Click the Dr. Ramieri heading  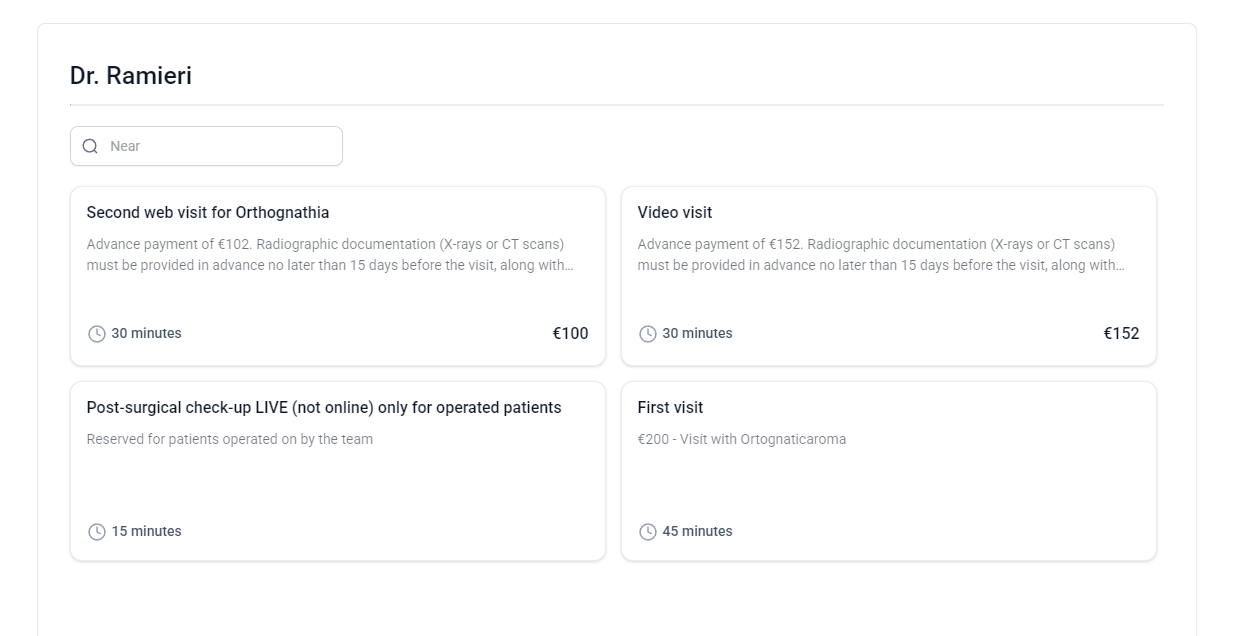(131, 76)
